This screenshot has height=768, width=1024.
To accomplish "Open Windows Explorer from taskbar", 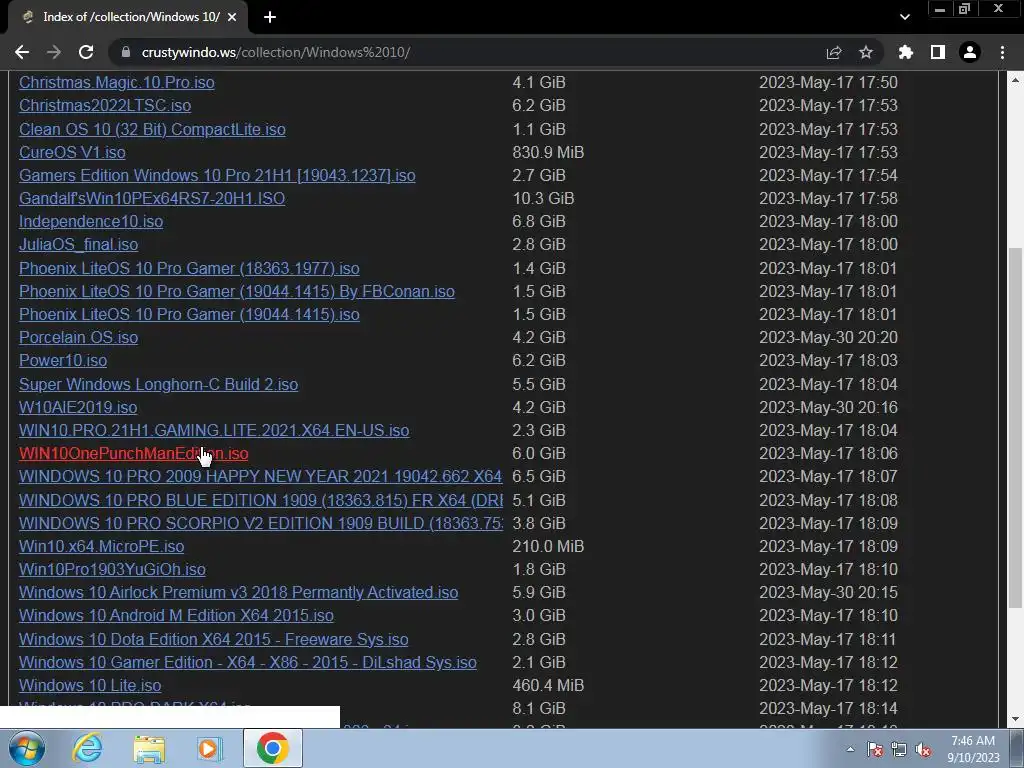I will (149, 748).
